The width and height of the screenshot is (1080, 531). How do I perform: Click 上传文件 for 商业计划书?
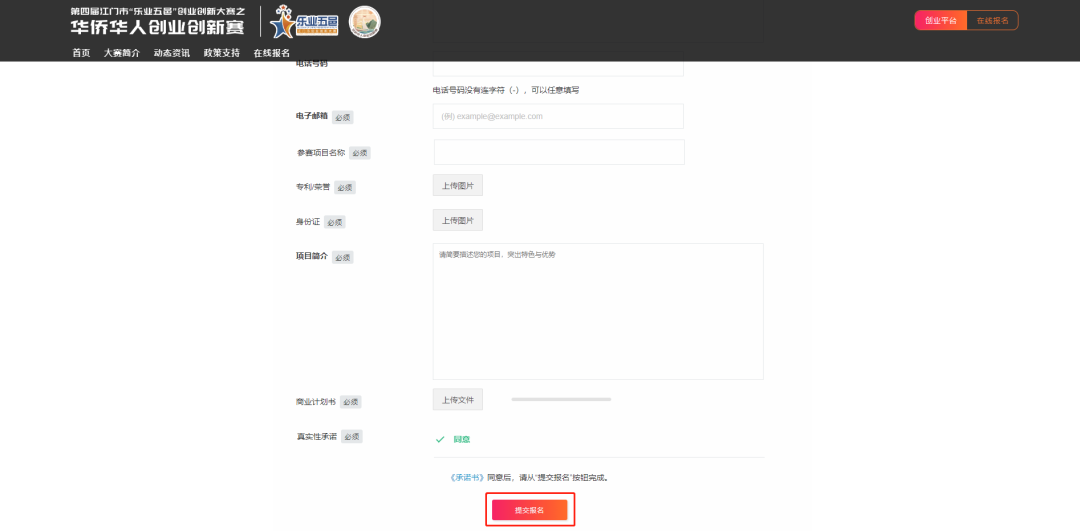click(457, 400)
